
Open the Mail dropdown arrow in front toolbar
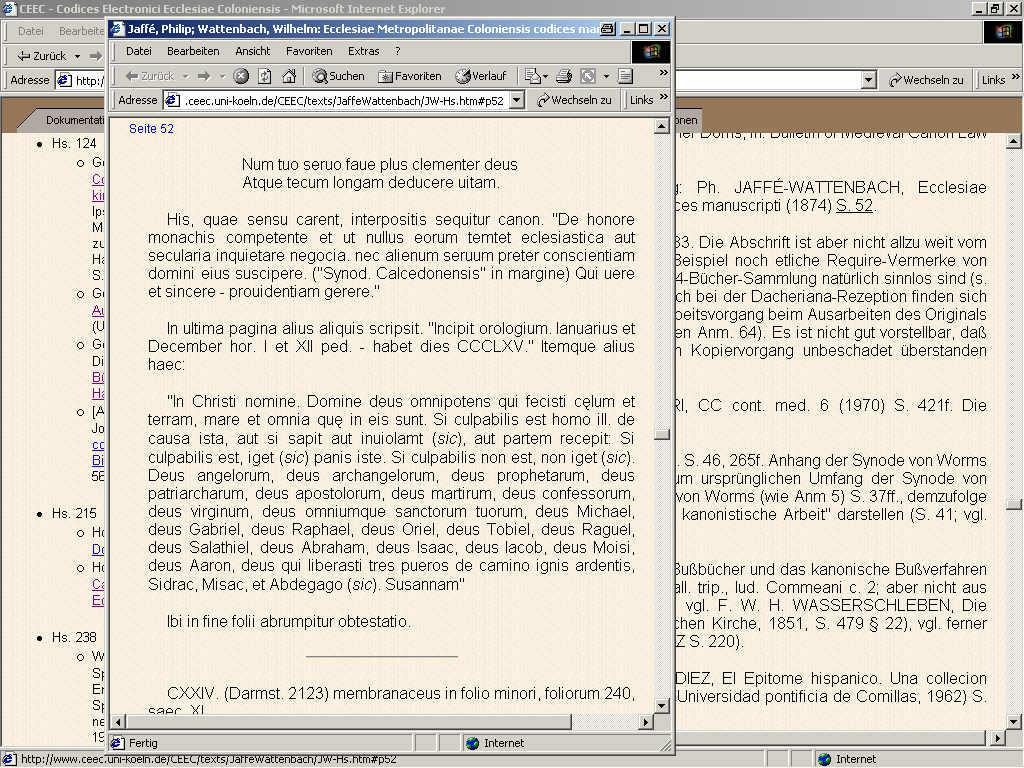pos(545,76)
